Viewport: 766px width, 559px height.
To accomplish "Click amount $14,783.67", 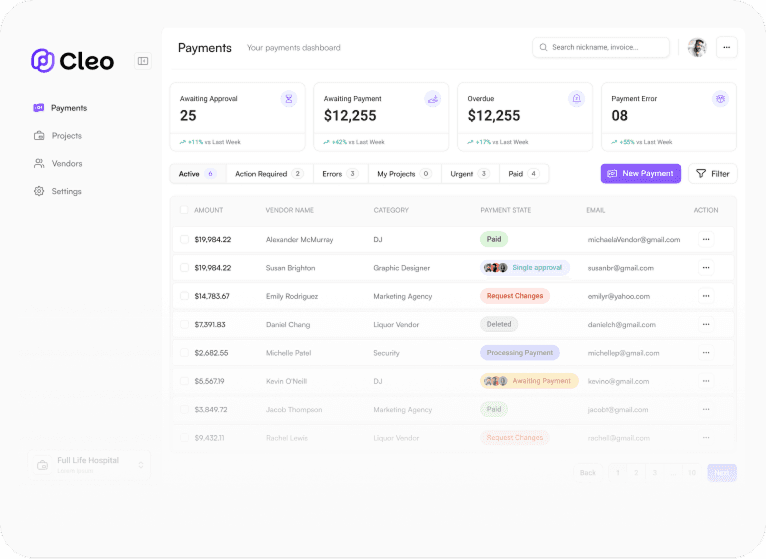I will [212, 296].
